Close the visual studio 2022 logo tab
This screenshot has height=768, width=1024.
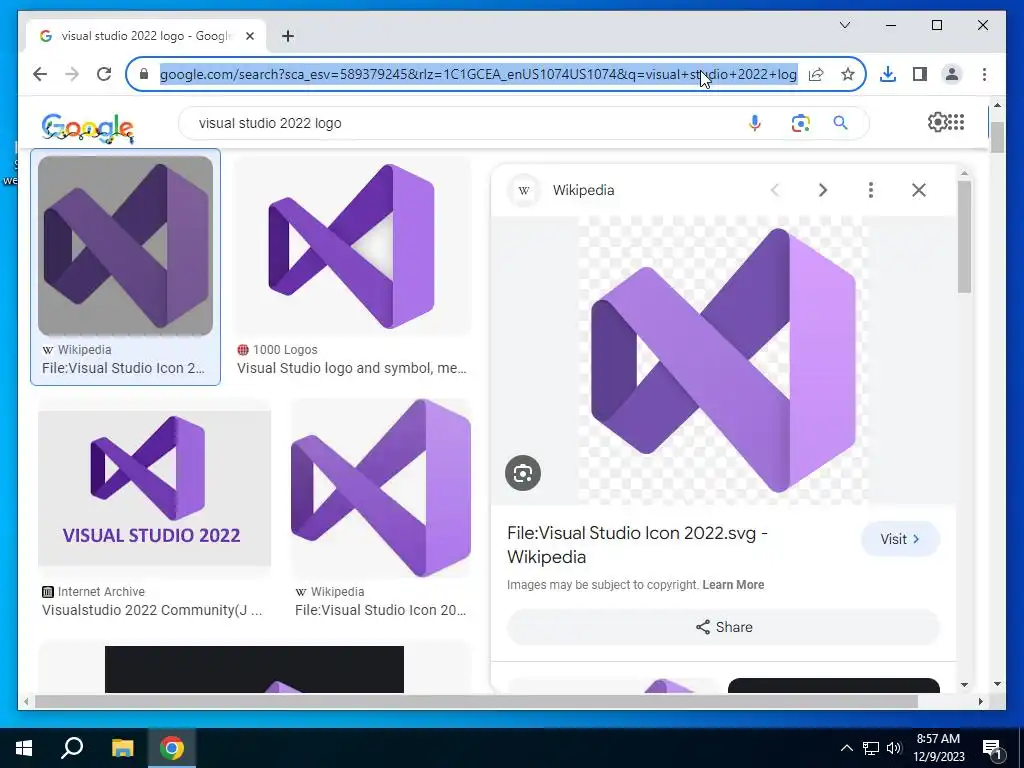[x=249, y=36]
